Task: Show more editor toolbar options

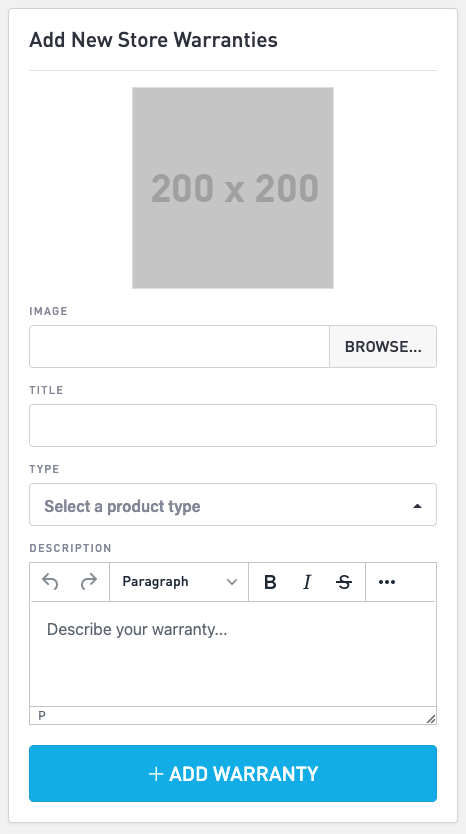Action: 387,582
